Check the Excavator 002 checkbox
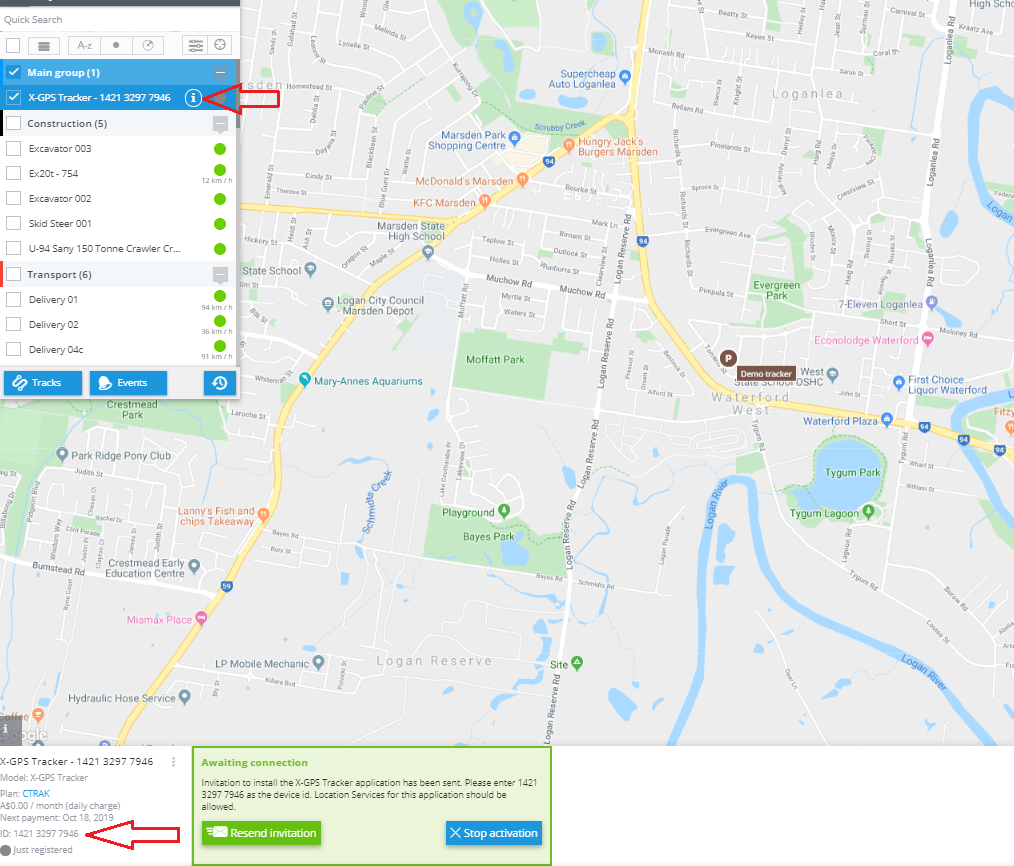This screenshot has height=866, width=1014. (14, 199)
